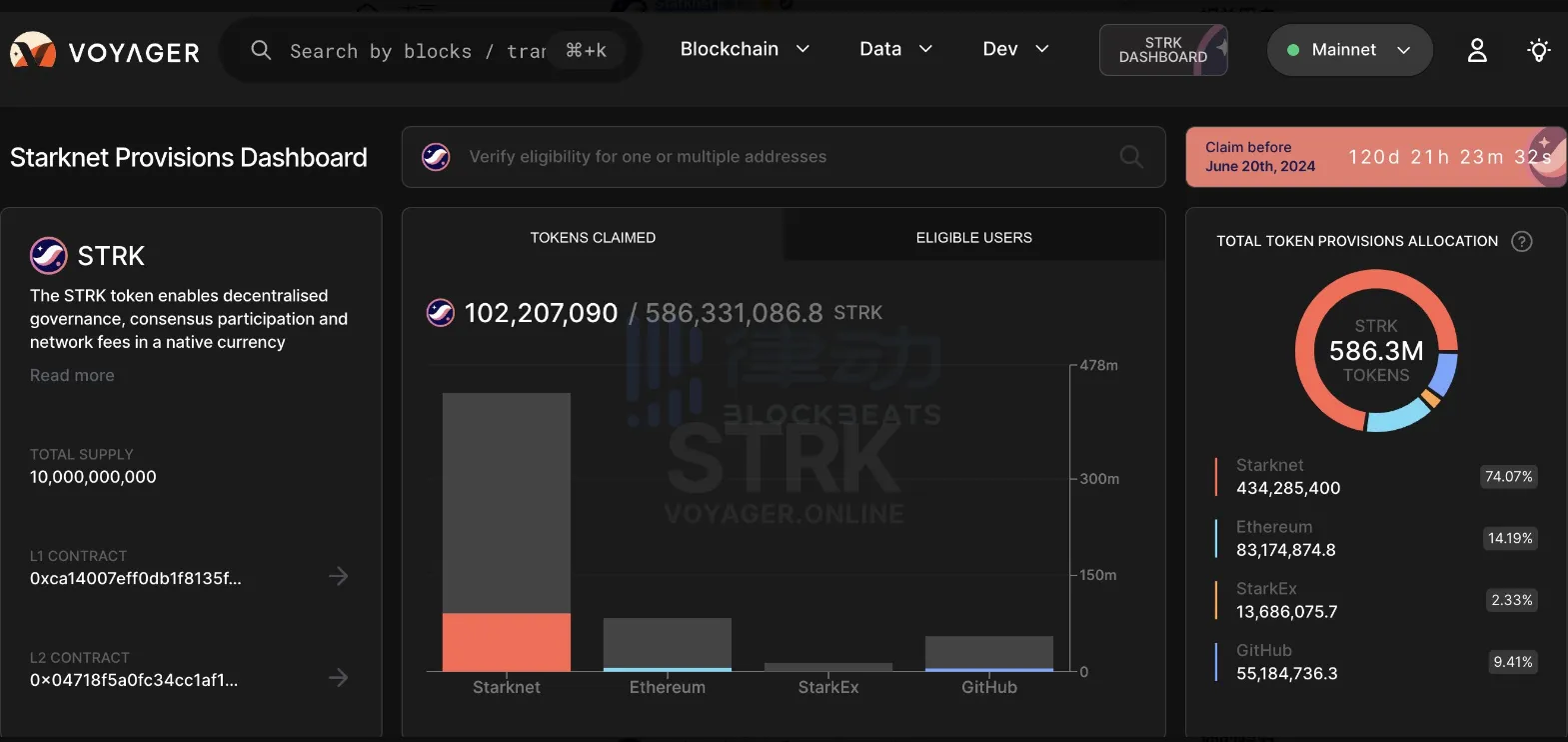
Task: Click the 586.3M TOKENS donut center
Action: click(x=1376, y=351)
